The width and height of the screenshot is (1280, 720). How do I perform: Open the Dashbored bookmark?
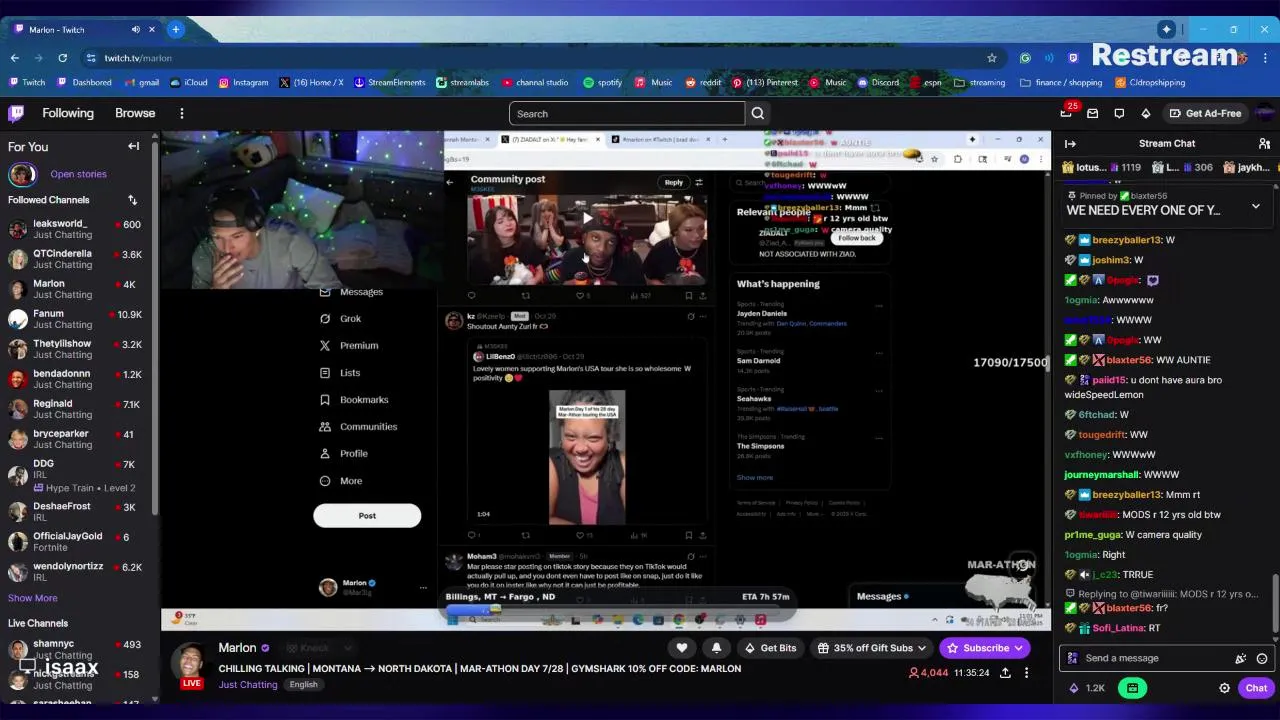click(x=84, y=83)
